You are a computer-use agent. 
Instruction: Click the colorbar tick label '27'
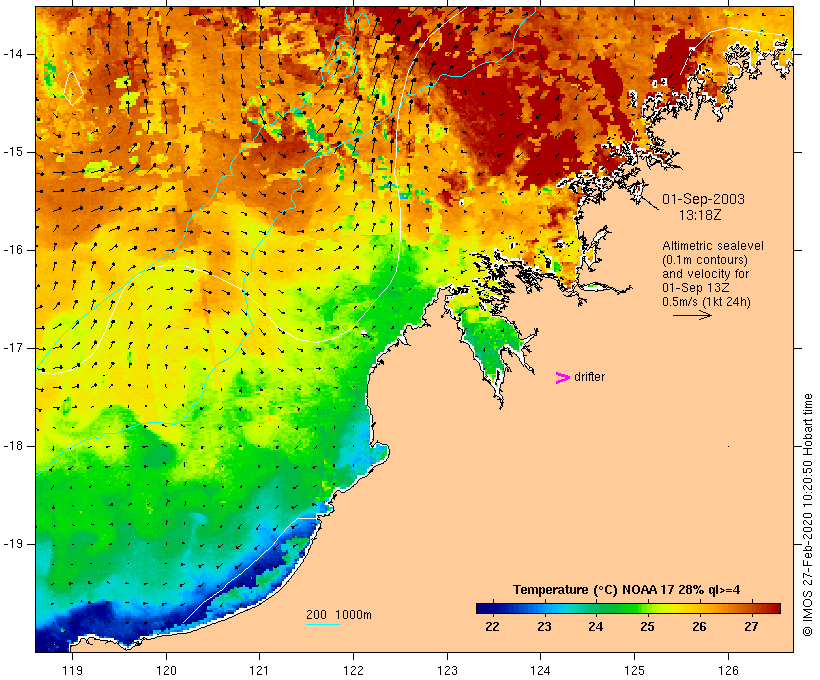click(751, 626)
